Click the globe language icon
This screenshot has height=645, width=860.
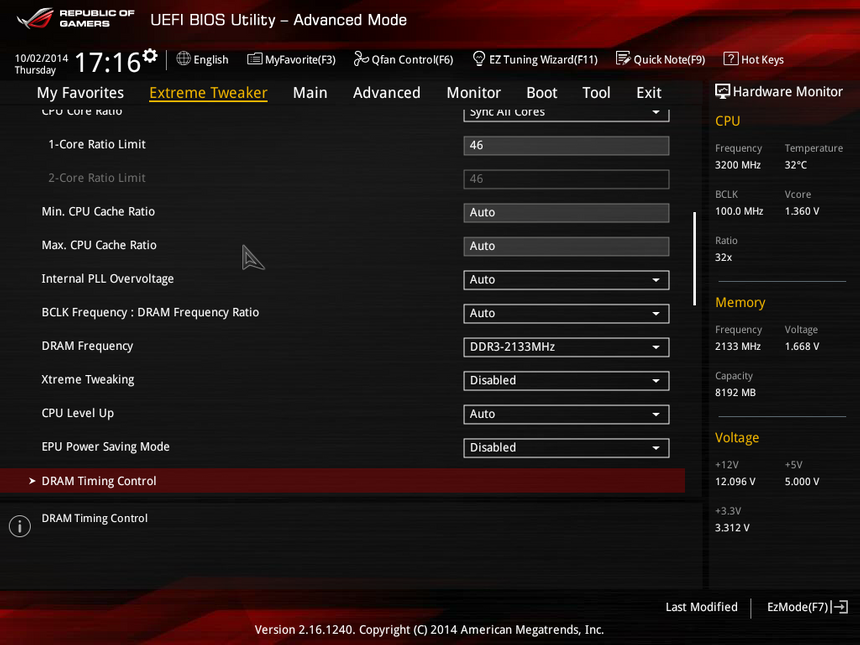tap(183, 59)
